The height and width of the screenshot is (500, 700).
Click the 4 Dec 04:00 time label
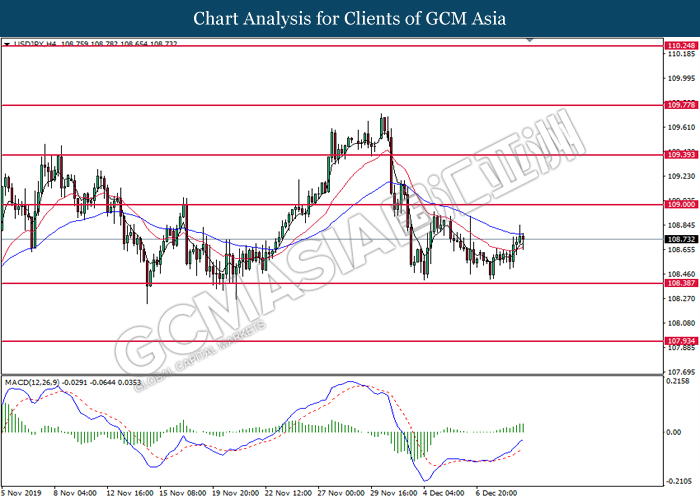pos(444,493)
